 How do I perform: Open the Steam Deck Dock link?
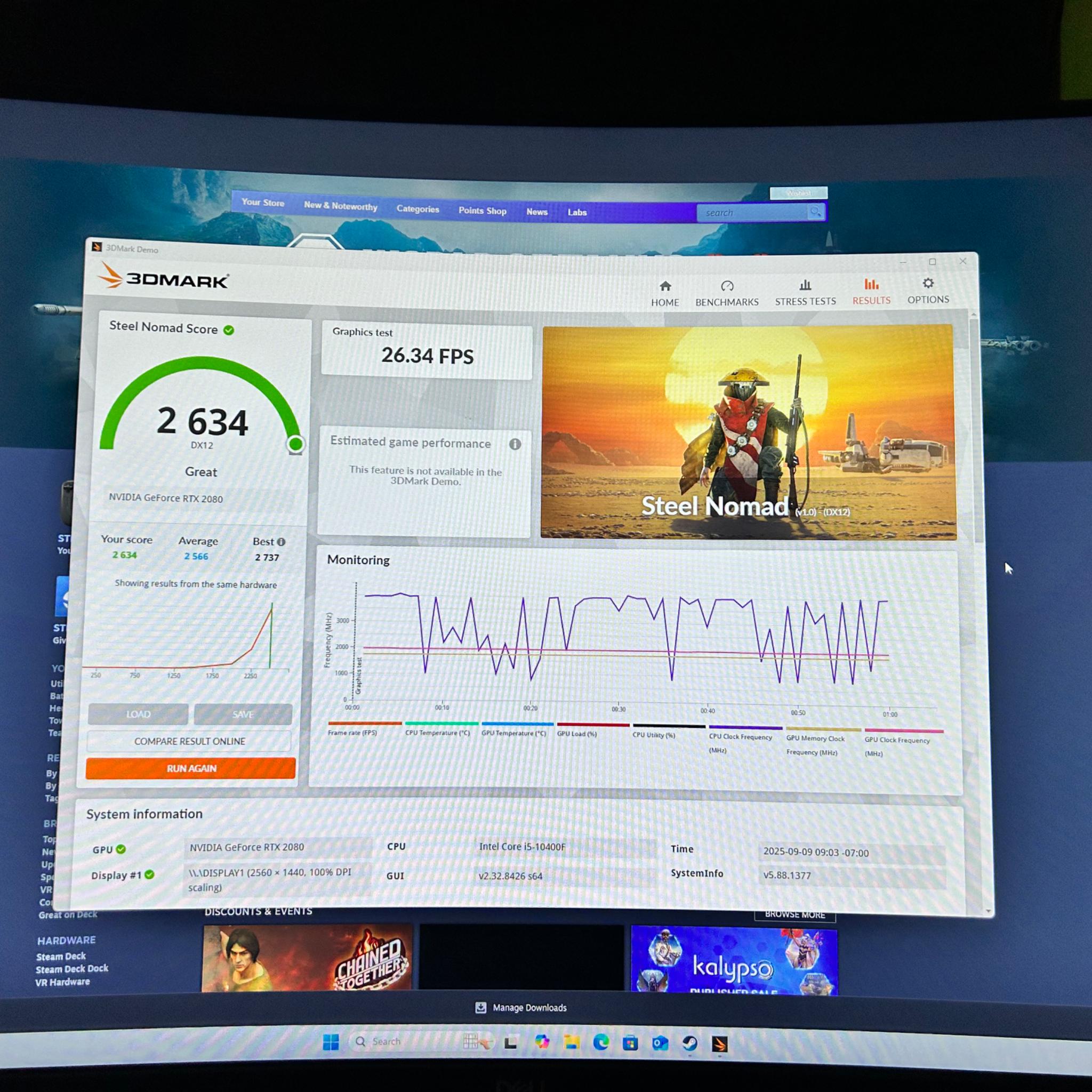click(72, 969)
